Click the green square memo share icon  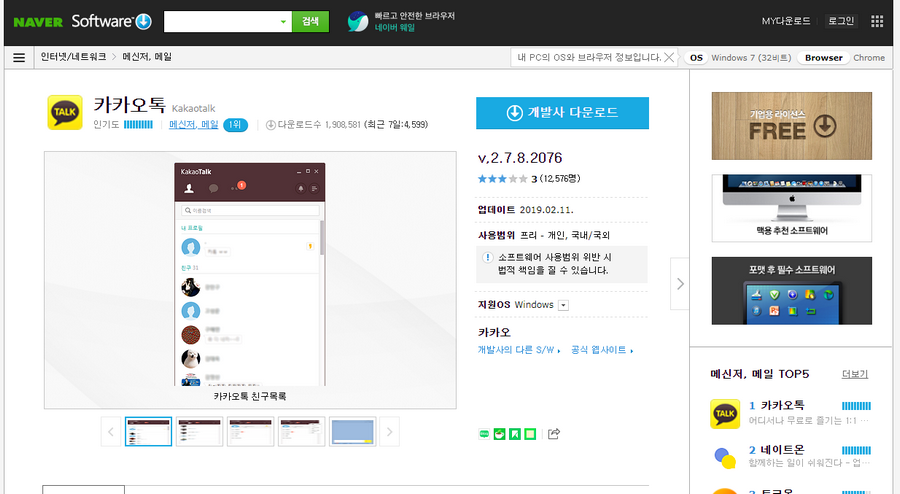pyautogui.click(x=530, y=434)
